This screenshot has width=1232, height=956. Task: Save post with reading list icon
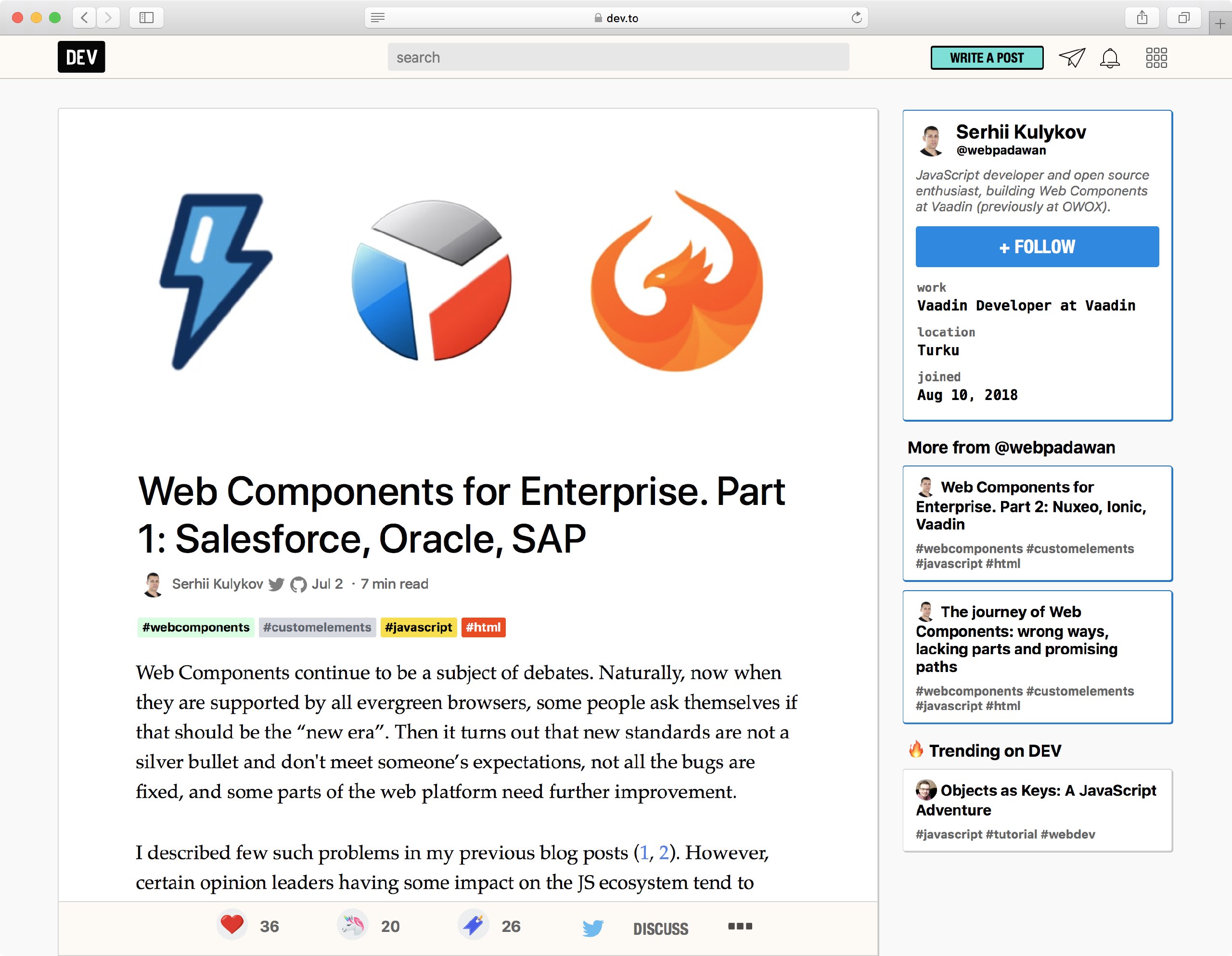click(x=473, y=925)
